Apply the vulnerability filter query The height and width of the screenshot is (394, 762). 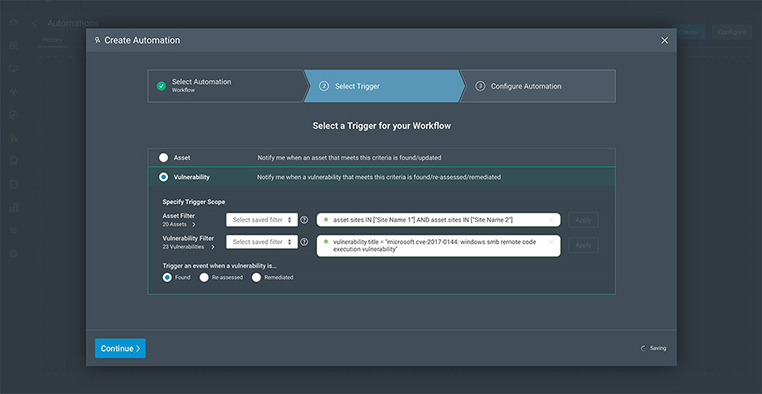tap(583, 245)
